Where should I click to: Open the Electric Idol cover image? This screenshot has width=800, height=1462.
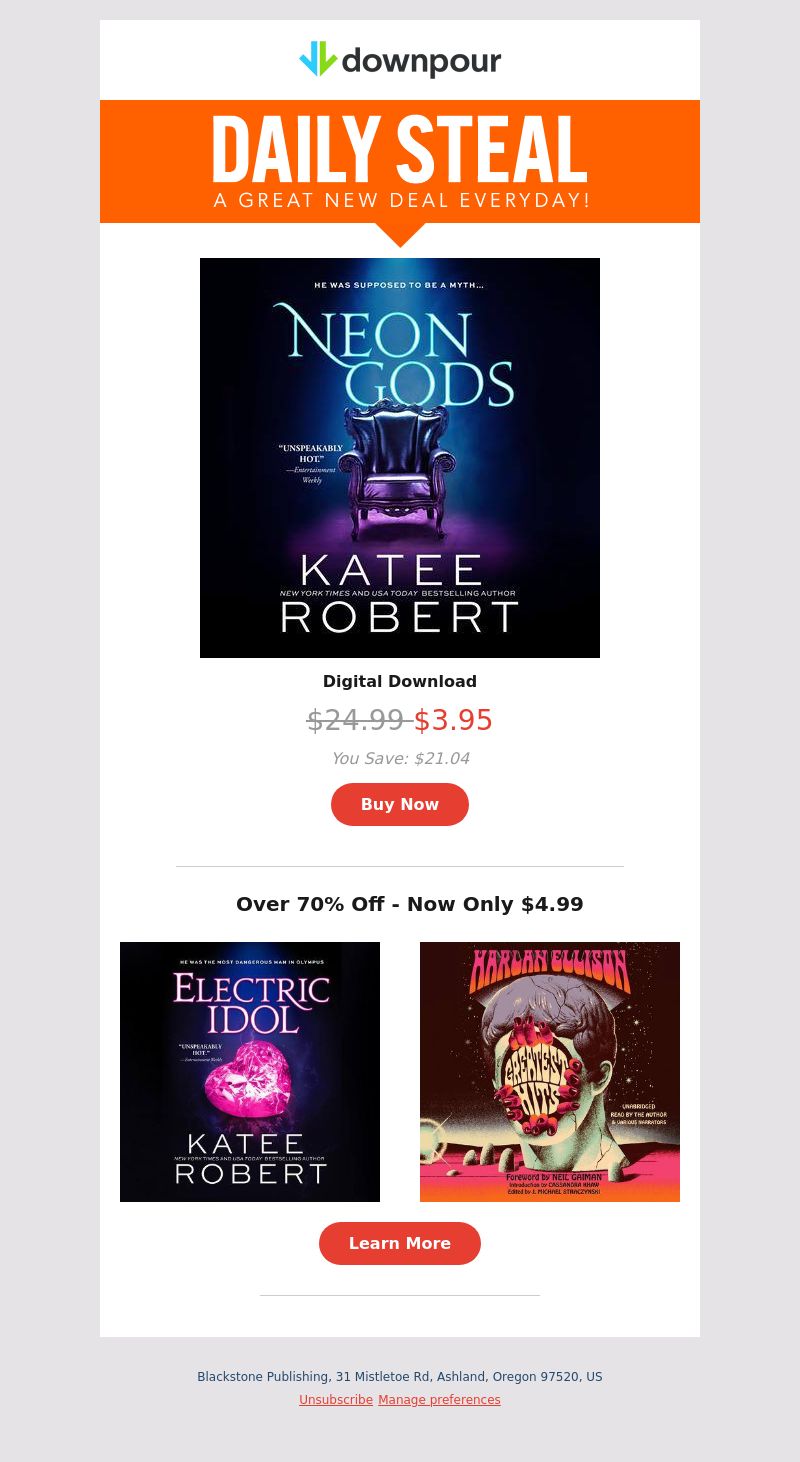tap(250, 1072)
